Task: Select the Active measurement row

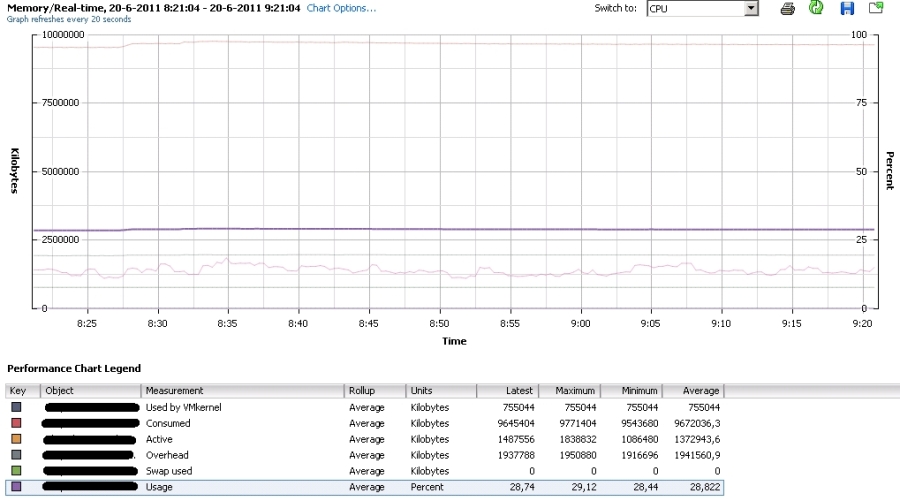Action: point(364,439)
